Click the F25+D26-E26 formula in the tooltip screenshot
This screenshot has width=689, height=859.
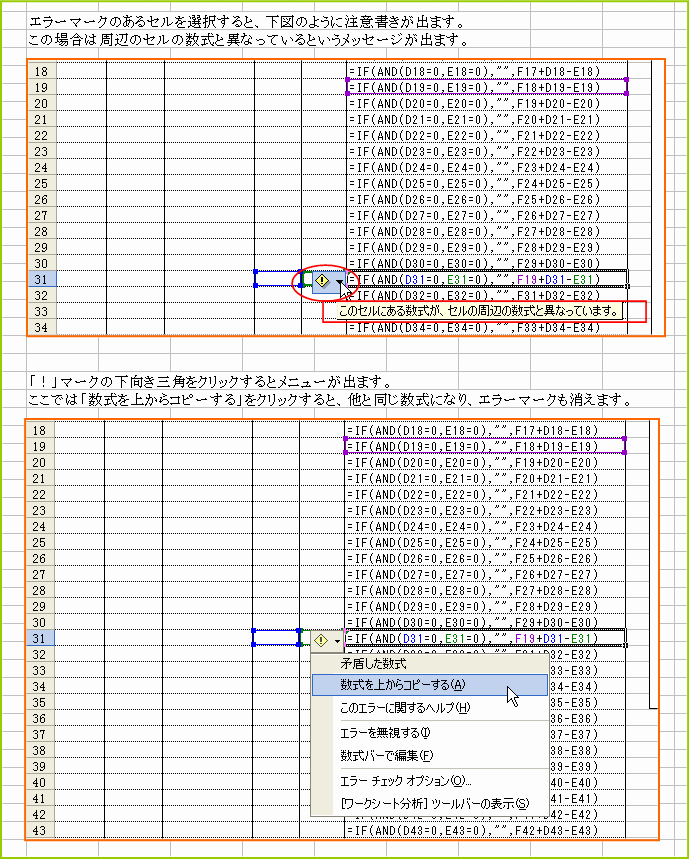[487, 199]
